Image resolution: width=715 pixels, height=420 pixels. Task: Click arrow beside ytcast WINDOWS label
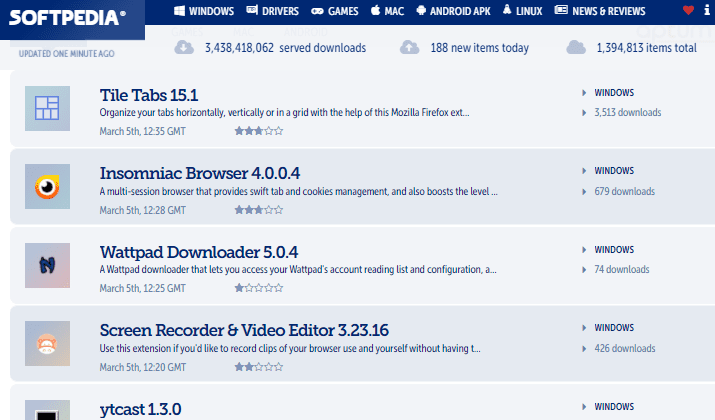click(x=584, y=407)
